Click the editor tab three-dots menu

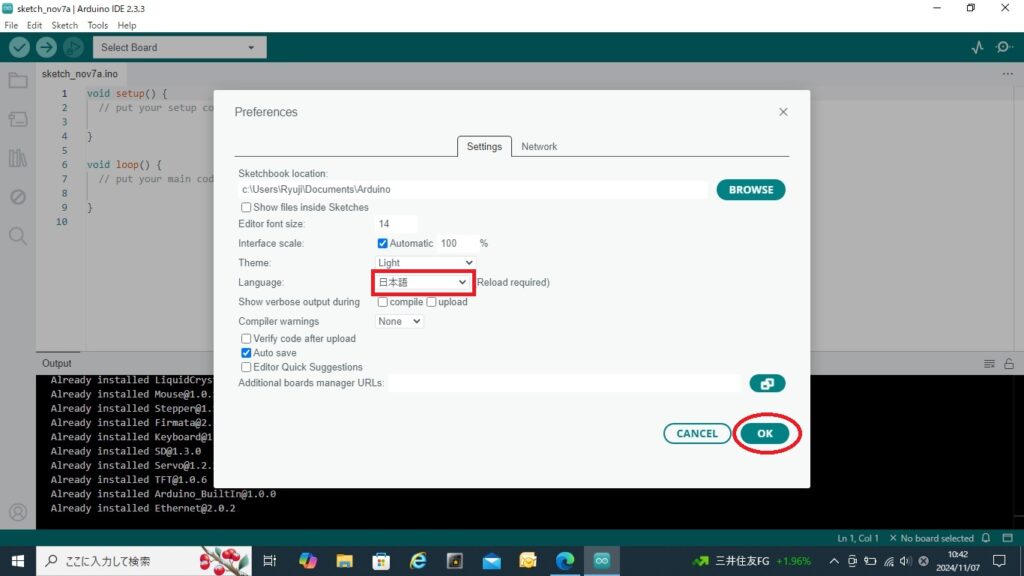(1008, 74)
